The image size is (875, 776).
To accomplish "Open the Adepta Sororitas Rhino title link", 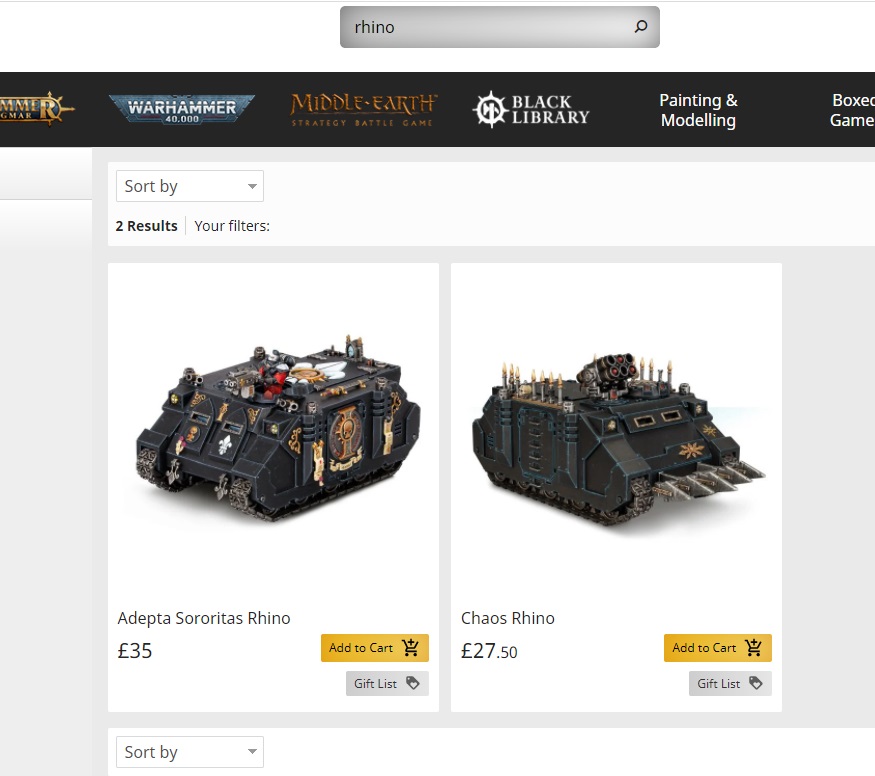I will 204,618.
